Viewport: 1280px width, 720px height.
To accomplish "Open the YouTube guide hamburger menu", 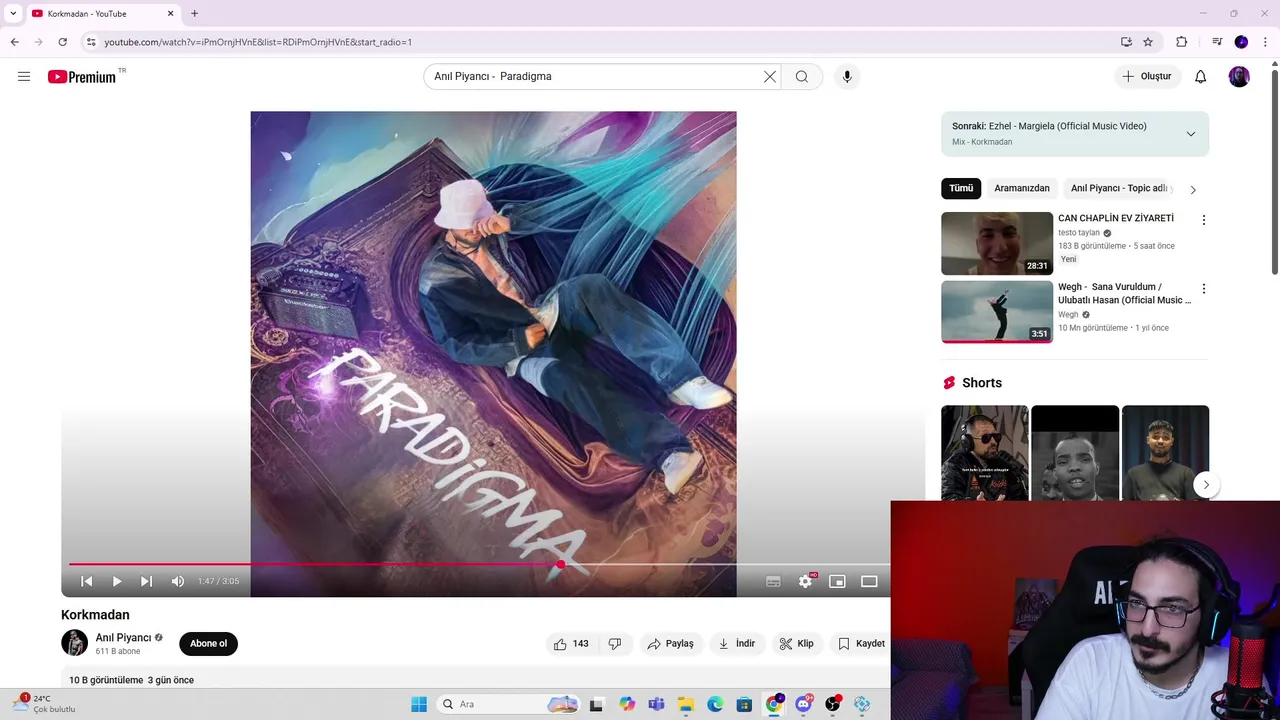I will pyautogui.click(x=24, y=77).
